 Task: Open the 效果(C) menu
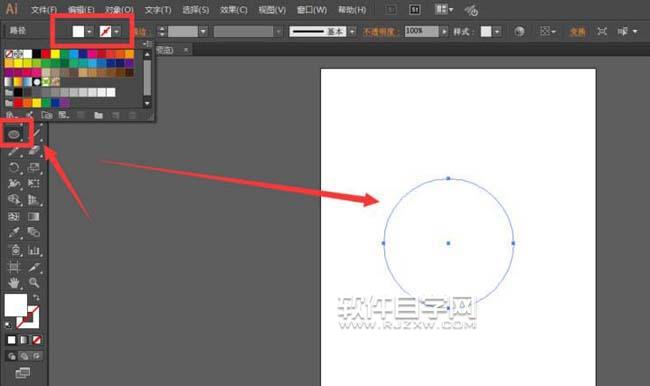[234, 10]
